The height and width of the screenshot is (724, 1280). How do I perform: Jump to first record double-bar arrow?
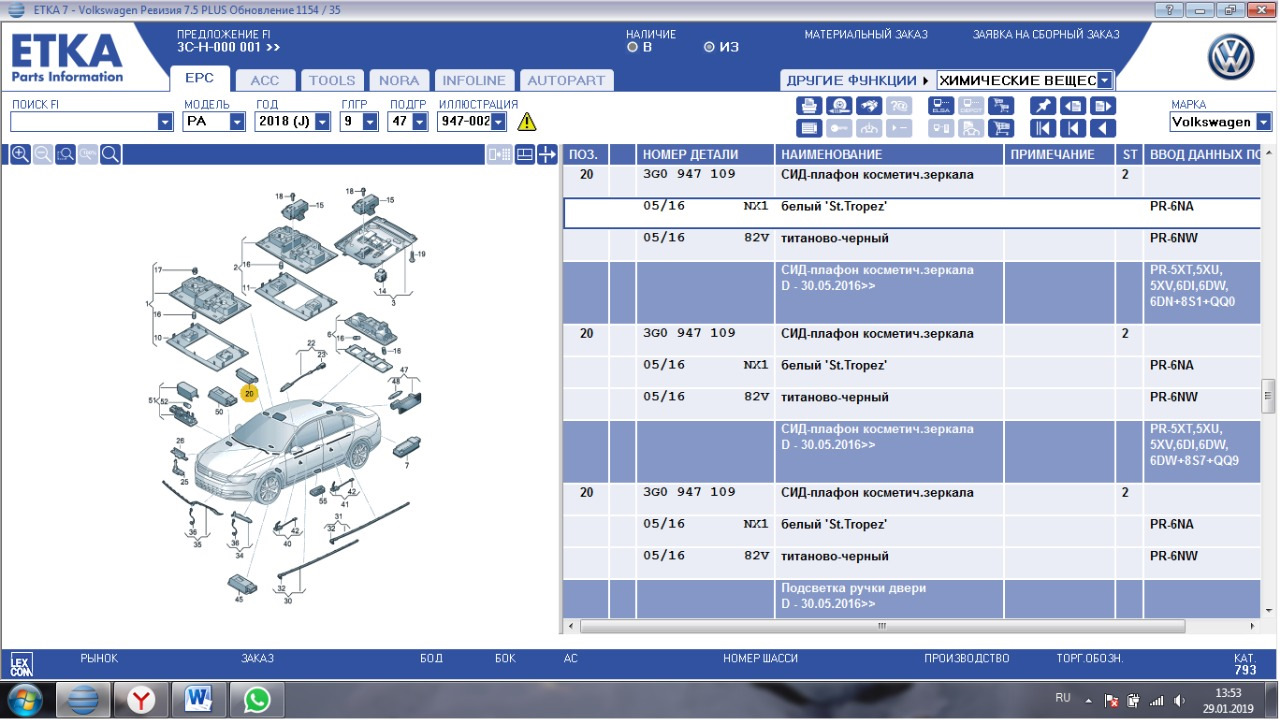tap(1043, 128)
